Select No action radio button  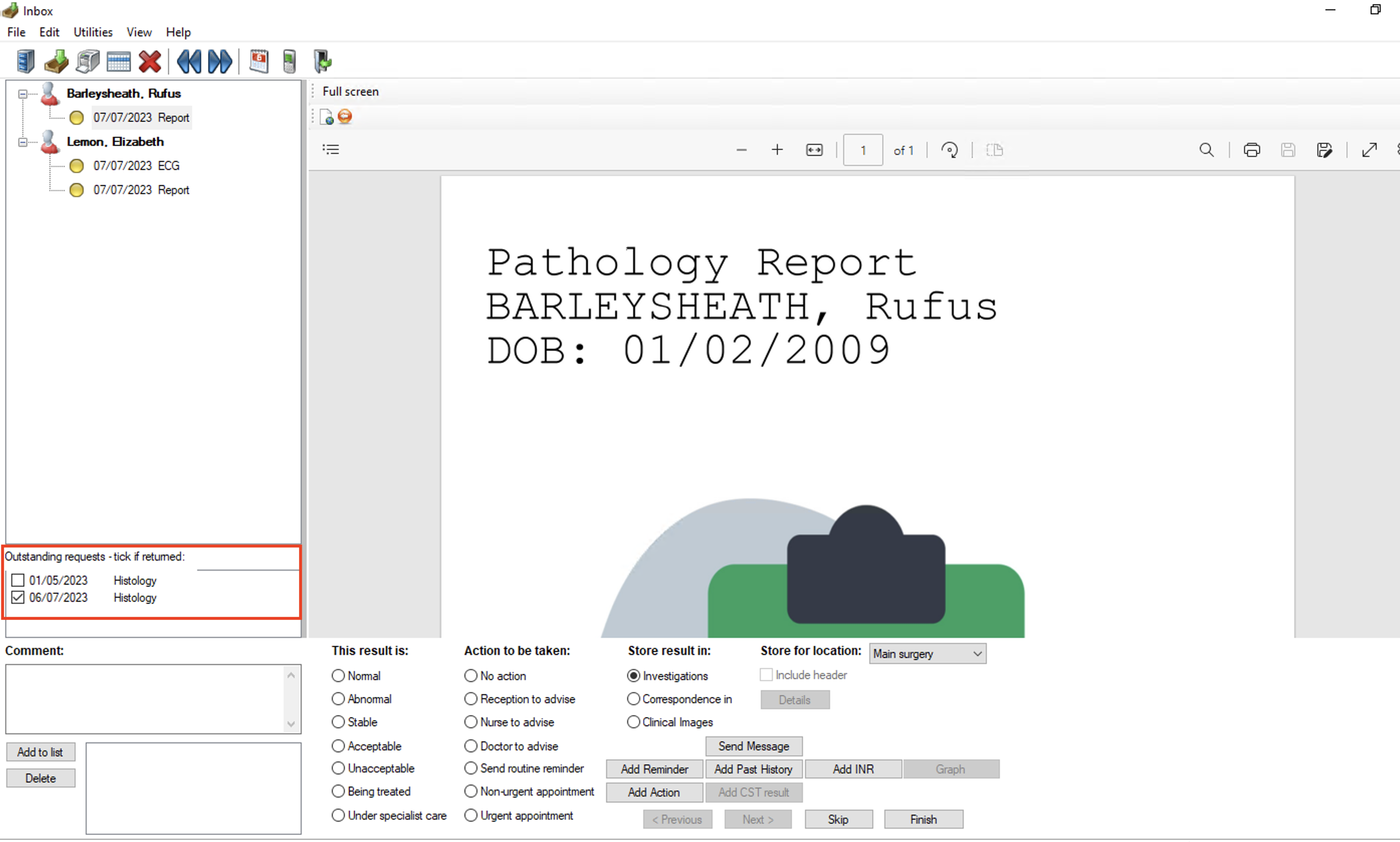click(x=470, y=675)
